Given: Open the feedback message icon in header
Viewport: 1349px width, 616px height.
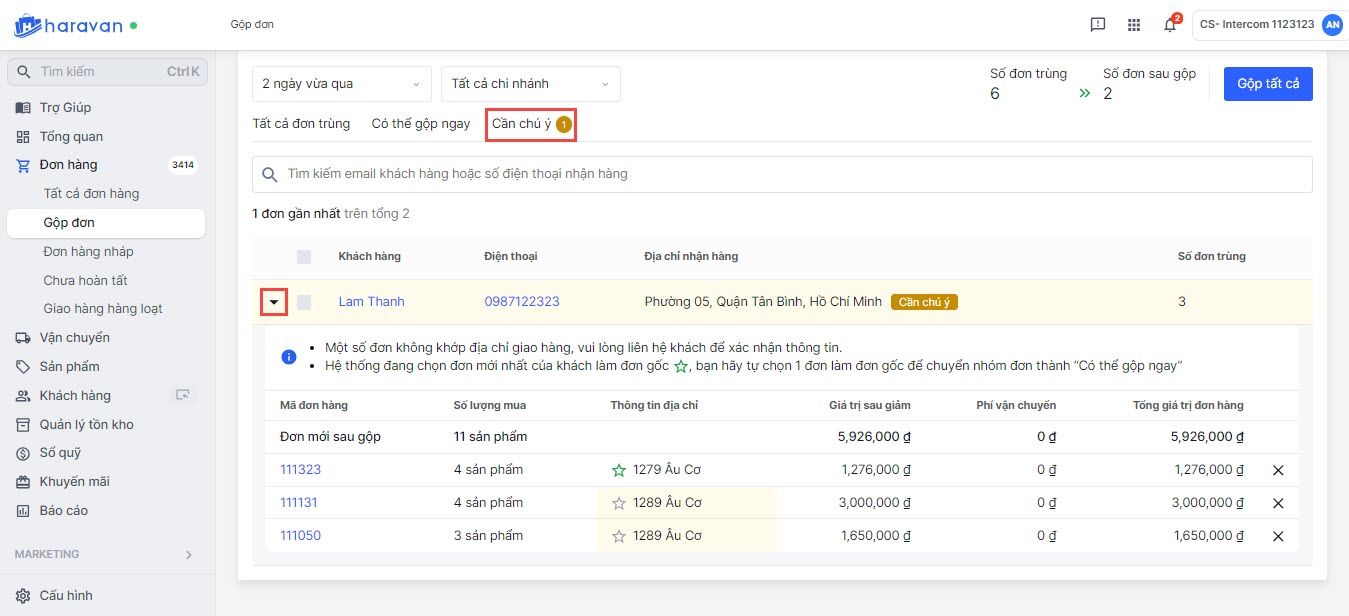Looking at the screenshot, I should click(1098, 25).
